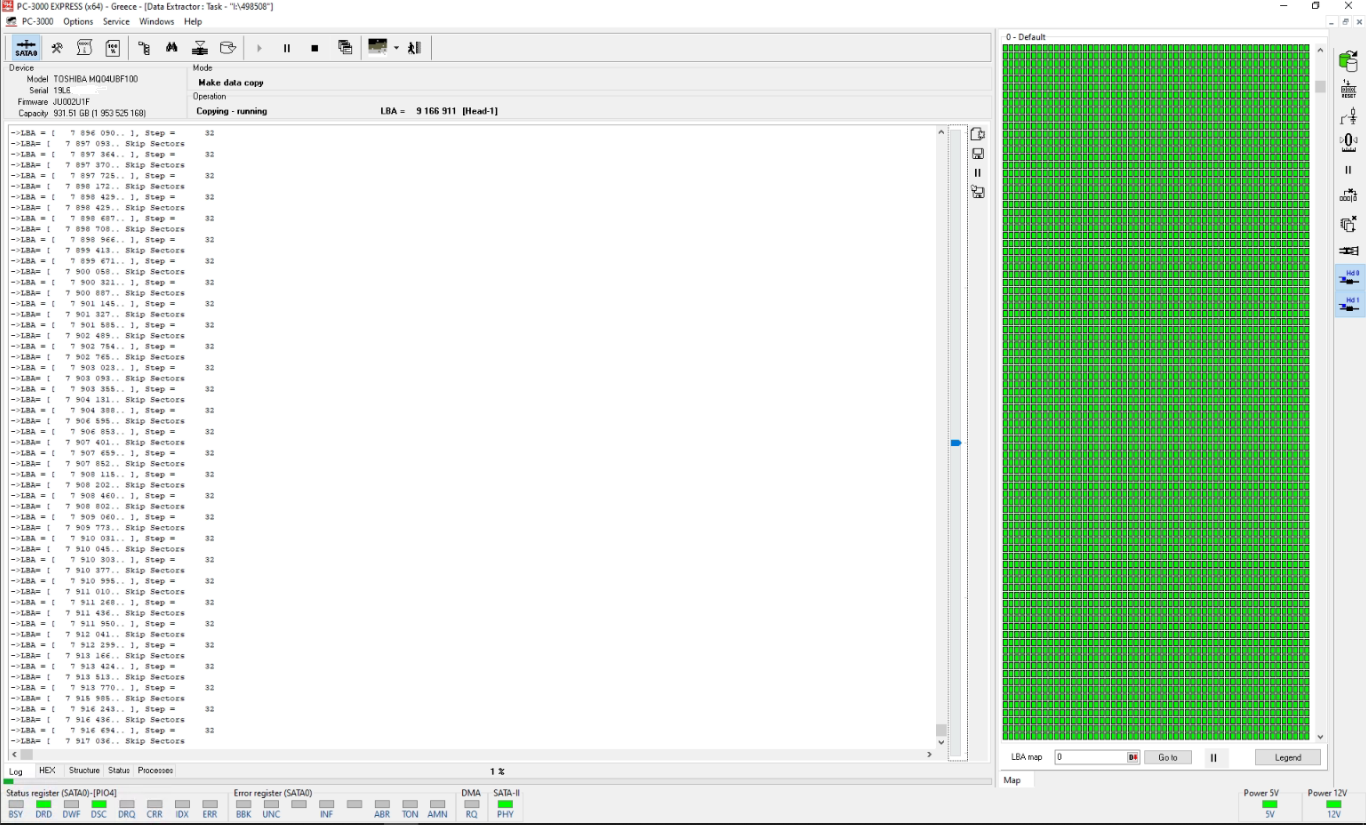The image size is (1366, 825).
Task: Click the scroll document info icon
Action: coord(85,48)
